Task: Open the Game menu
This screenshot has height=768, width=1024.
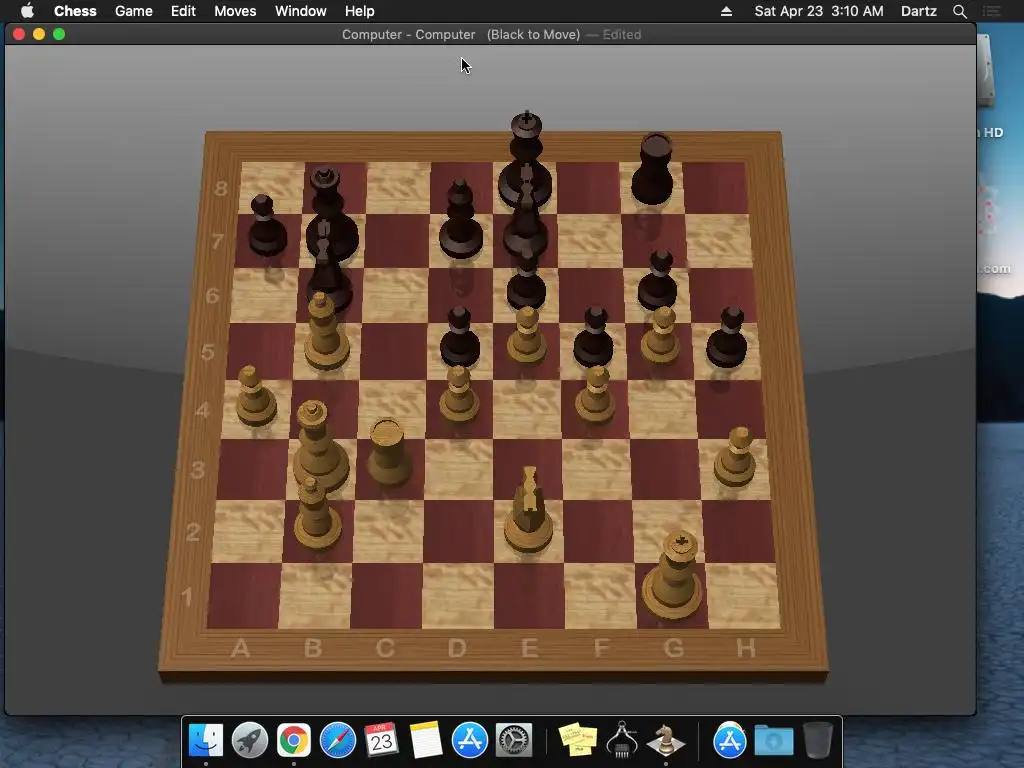Action: tap(133, 11)
